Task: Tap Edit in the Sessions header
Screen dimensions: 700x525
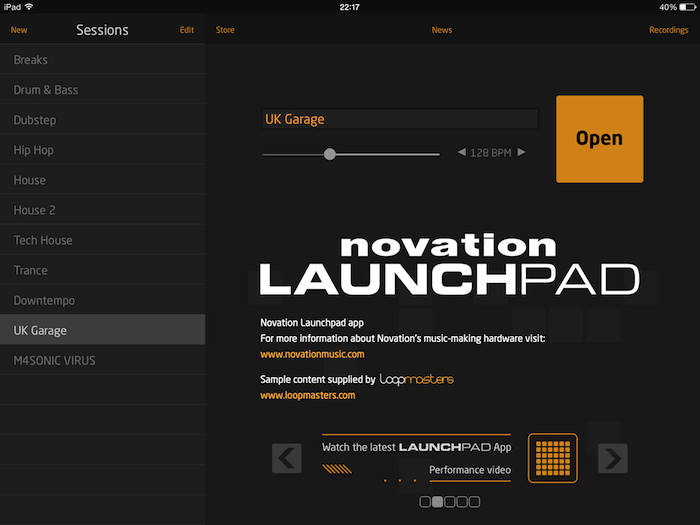Action: pyautogui.click(x=187, y=30)
